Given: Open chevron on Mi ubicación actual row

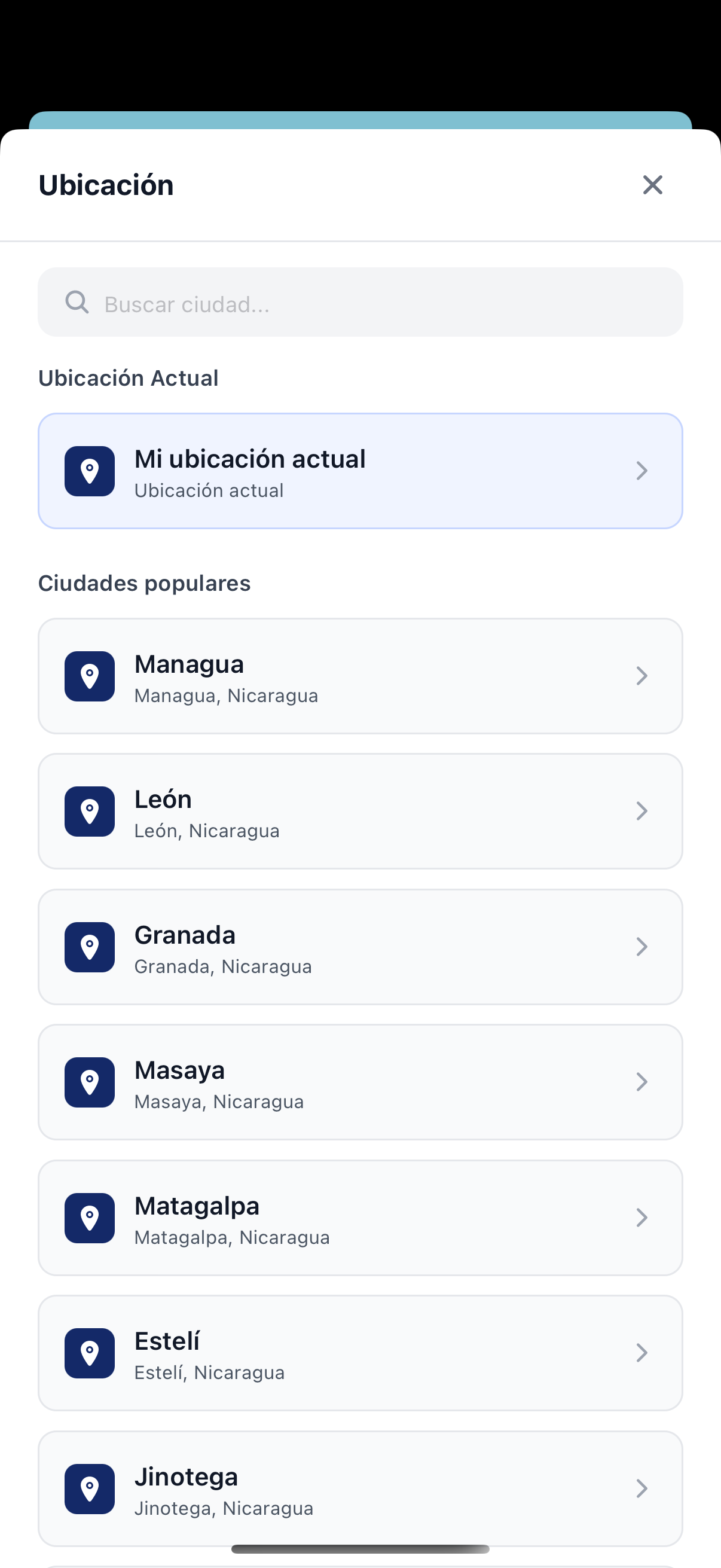Looking at the screenshot, I should [641, 471].
